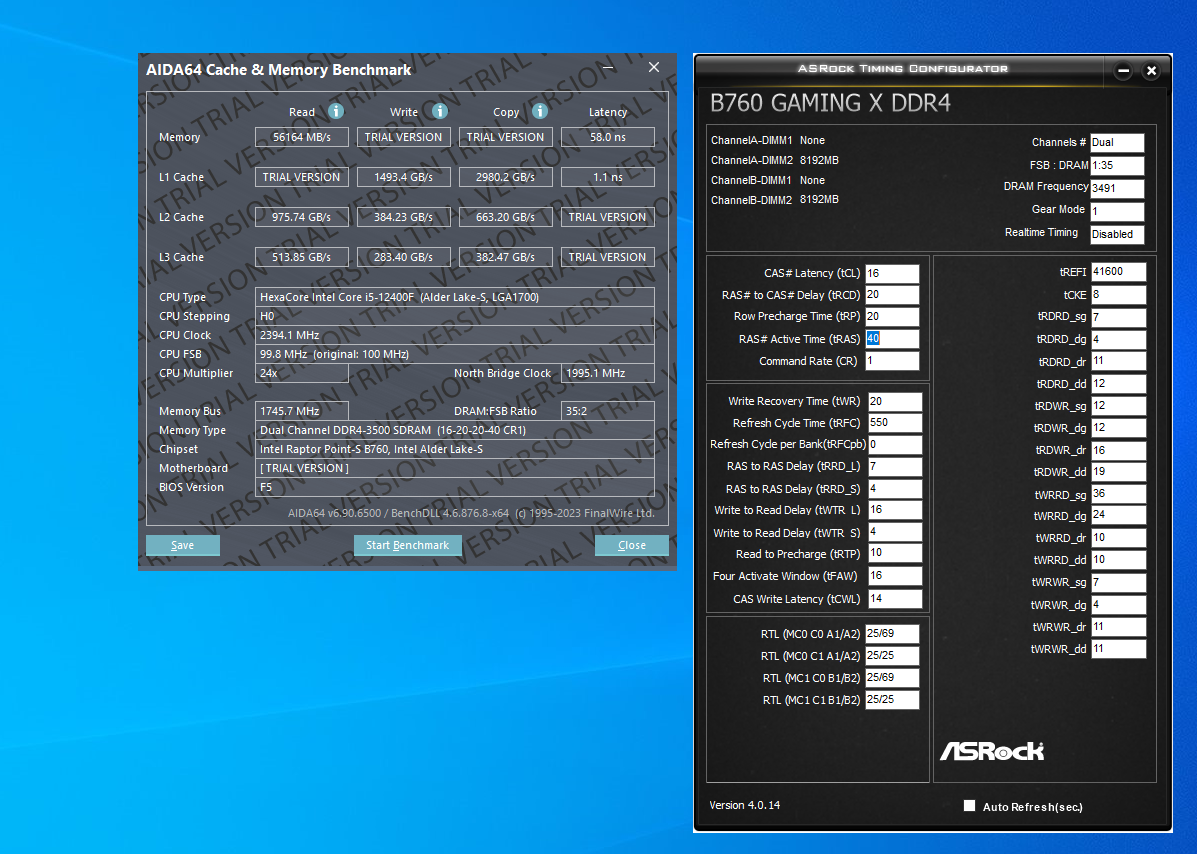Select the CAS Write Latency (tCWL) field
Image resolution: width=1197 pixels, height=854 pixels.
click(x=895, y=599)
